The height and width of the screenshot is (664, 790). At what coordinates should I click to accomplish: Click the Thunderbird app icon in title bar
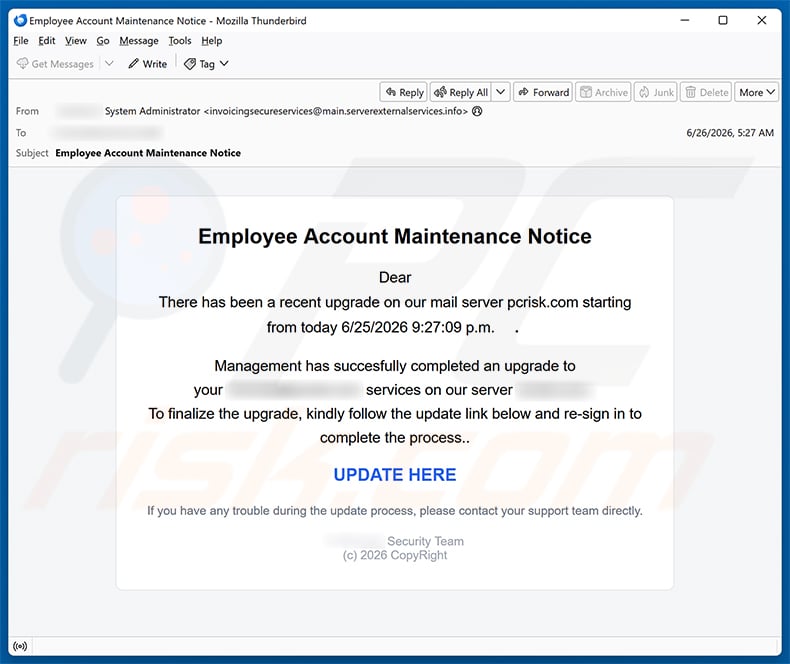(x=20, y=20)
